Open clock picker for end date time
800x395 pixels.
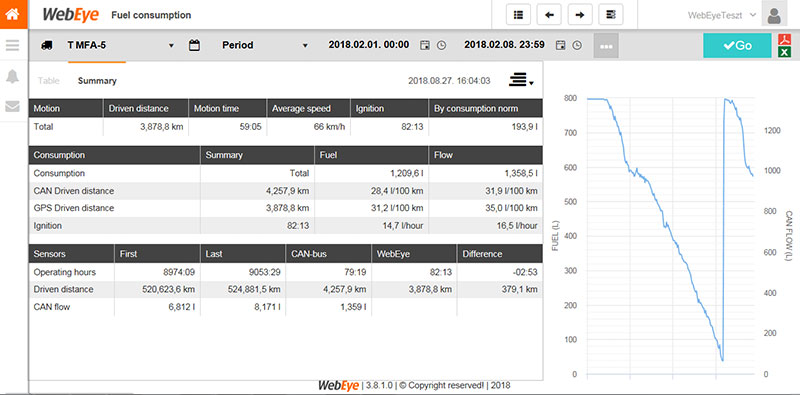(577, 45)
